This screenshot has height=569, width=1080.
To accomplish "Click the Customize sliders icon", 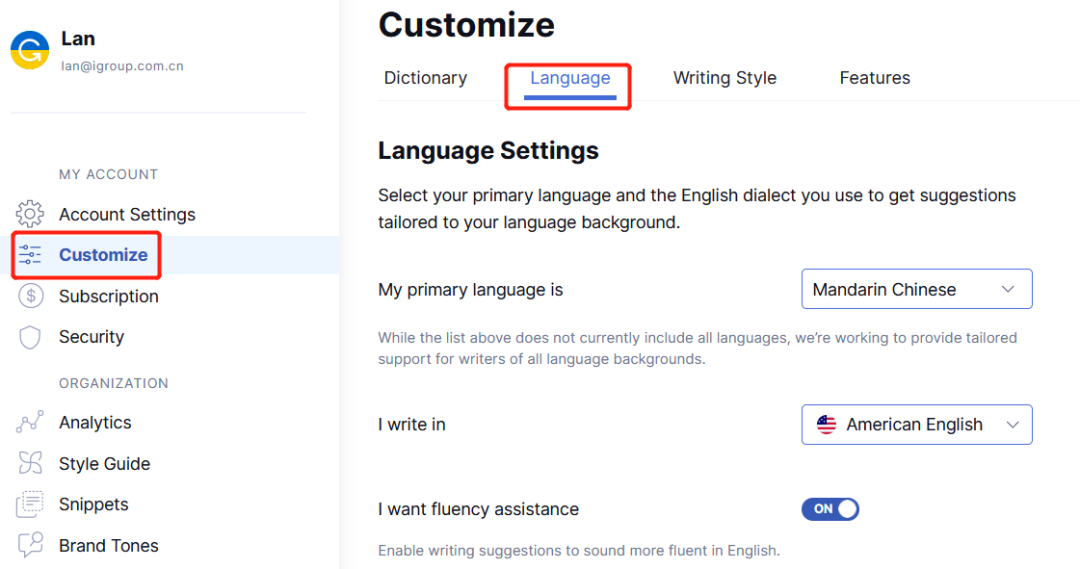I will 30,255.
